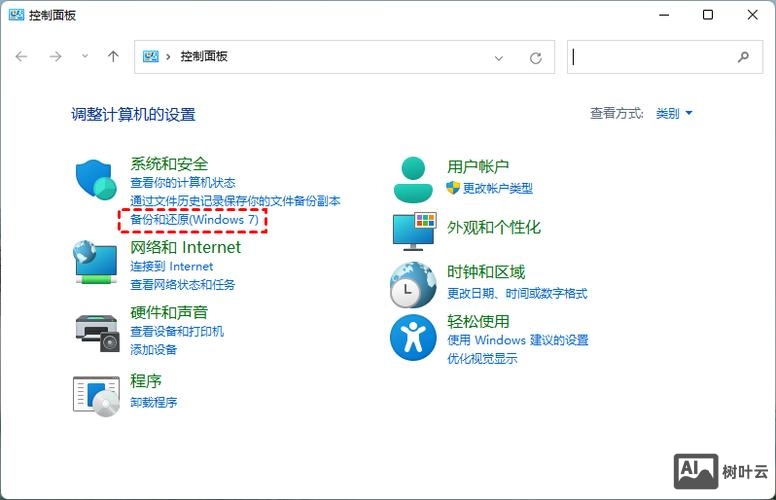The width and height of the screenshot is (776, 500).
Task: Click the 调整计算机的设置 heading
Action: 133,114
